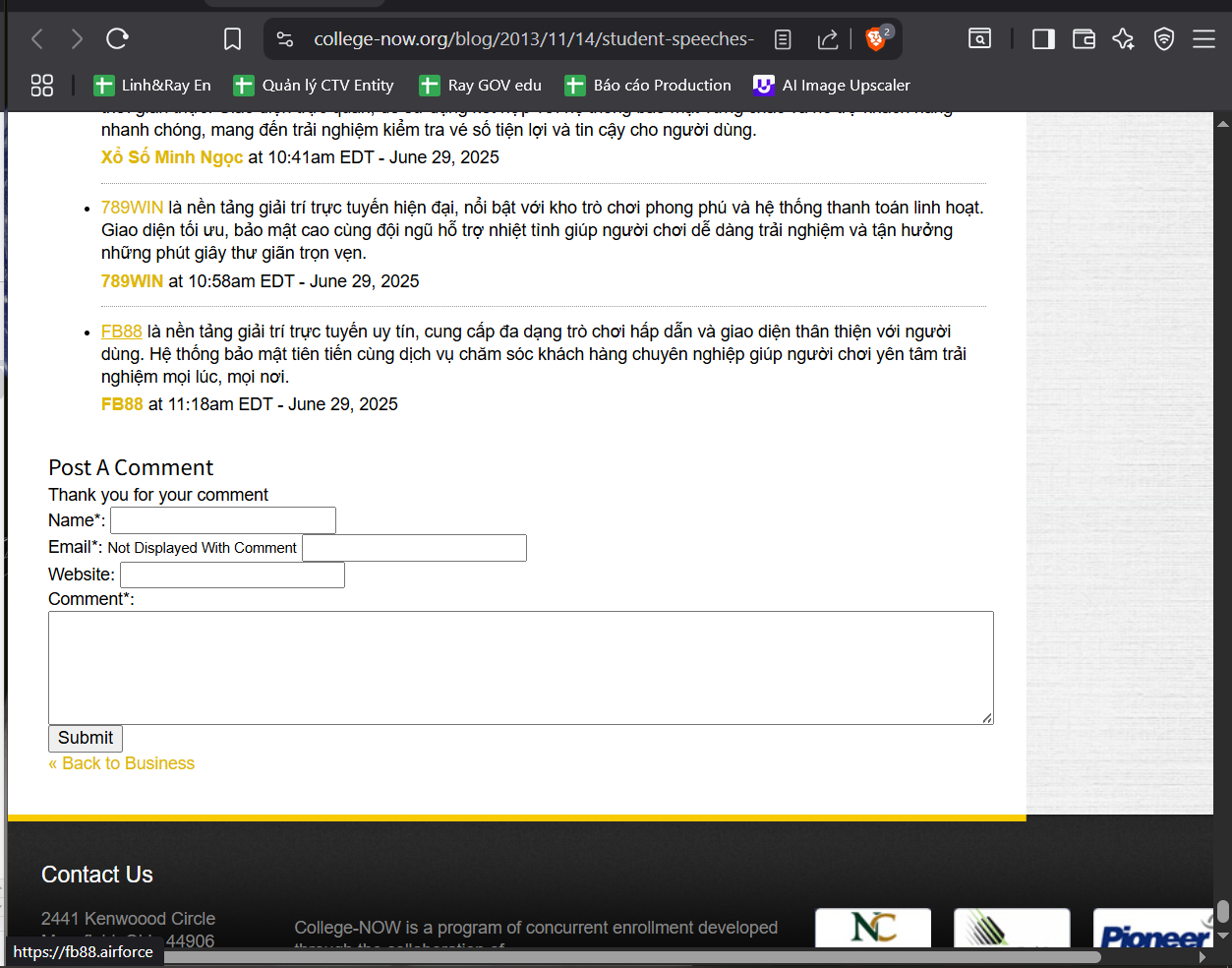Image resolution: width=1232 pixels, height=968 pixels.
Task: Share this page link
Action: [x=828, y=39]
